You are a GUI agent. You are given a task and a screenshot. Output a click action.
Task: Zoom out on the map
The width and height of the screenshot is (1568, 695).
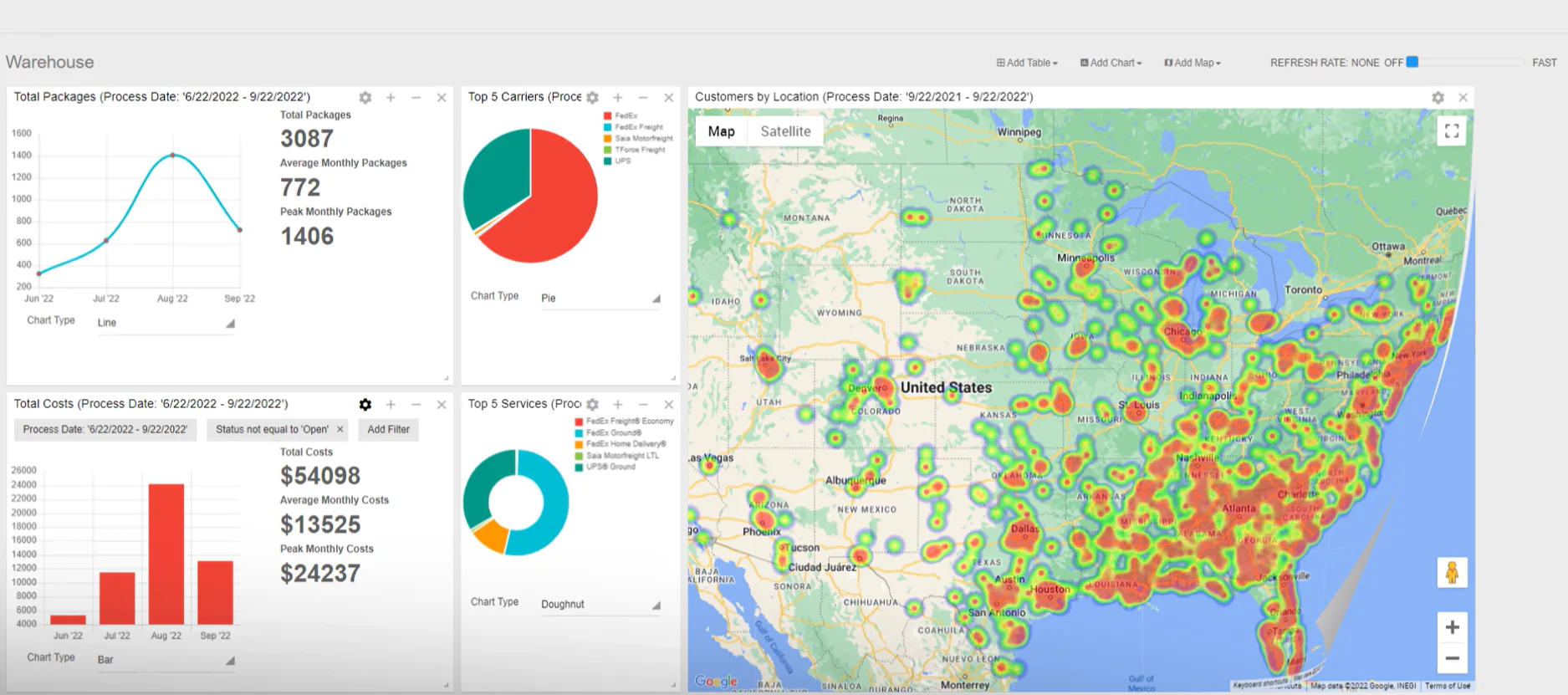coord(1453,658)
